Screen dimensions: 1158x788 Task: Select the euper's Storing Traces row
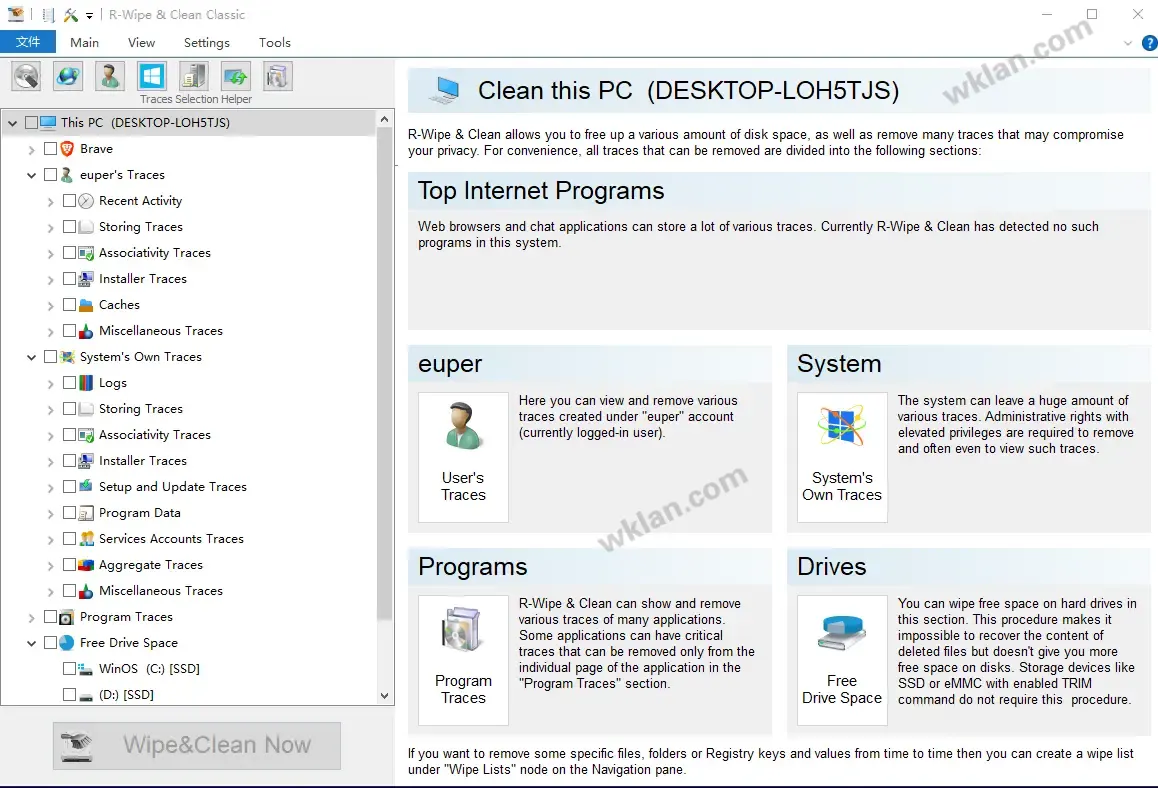(141, 227)
